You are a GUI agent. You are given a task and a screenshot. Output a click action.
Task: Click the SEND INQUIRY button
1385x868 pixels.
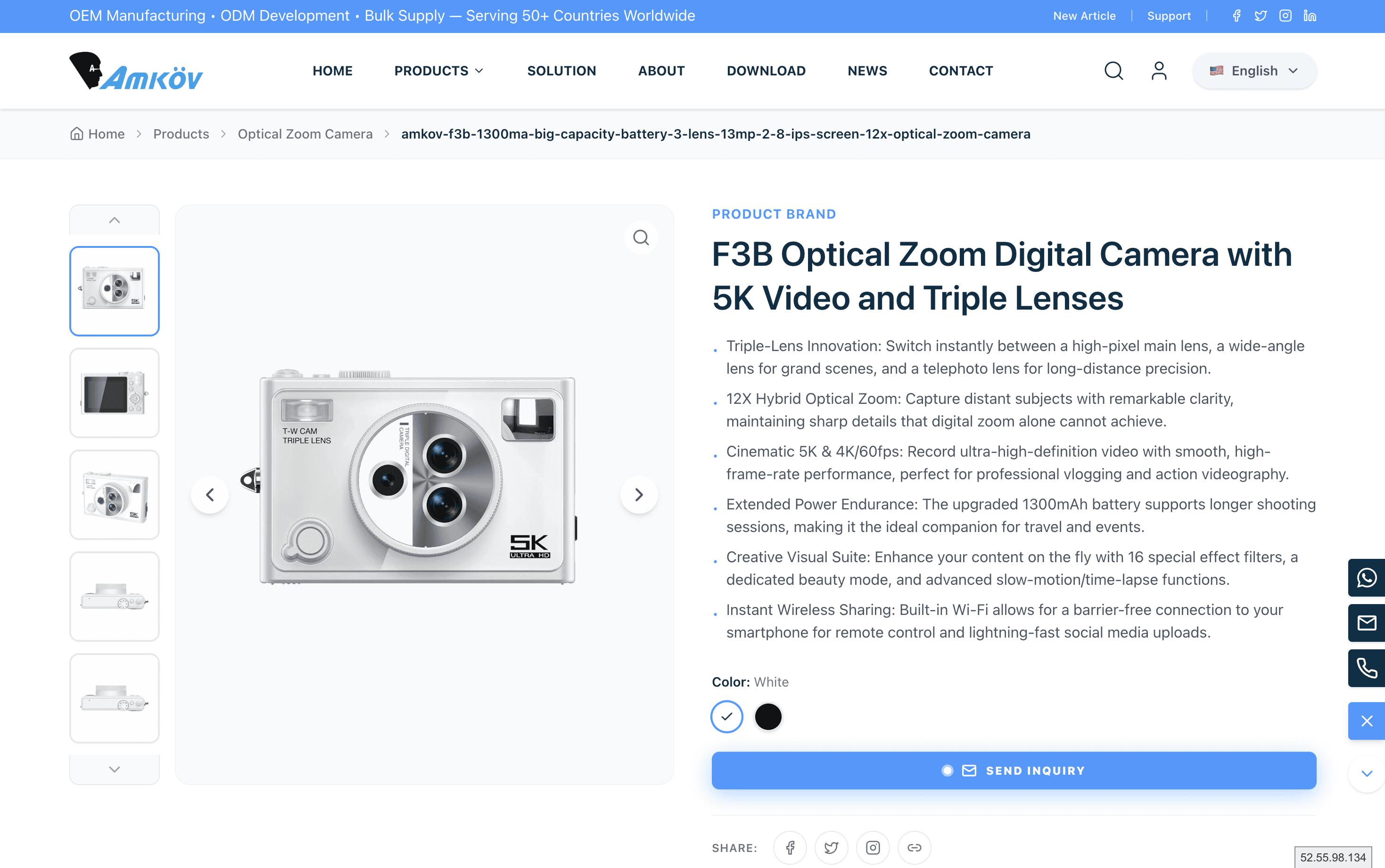(x=1014, y=770)
